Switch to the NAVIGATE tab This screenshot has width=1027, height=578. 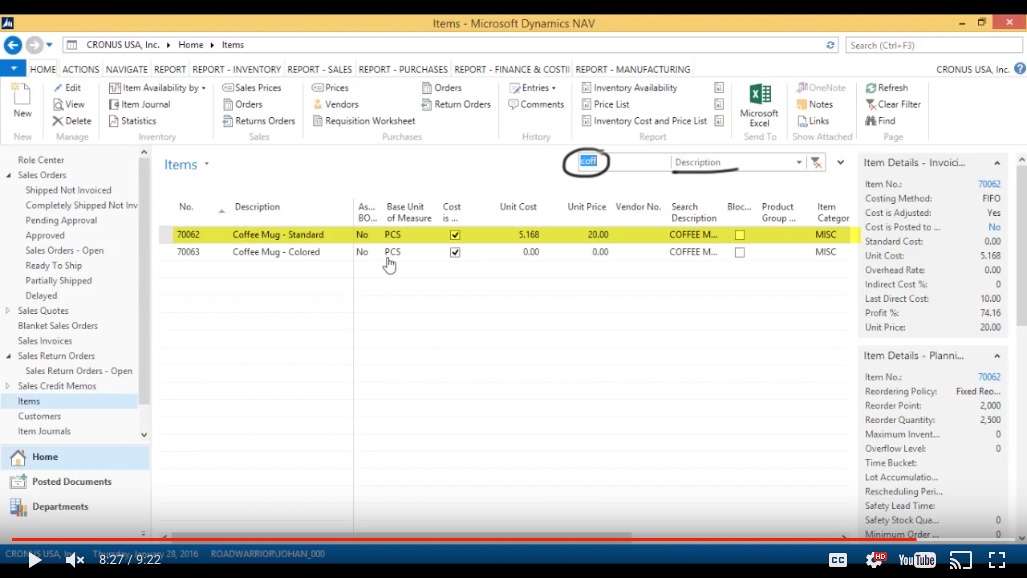(x=126, y=69)
